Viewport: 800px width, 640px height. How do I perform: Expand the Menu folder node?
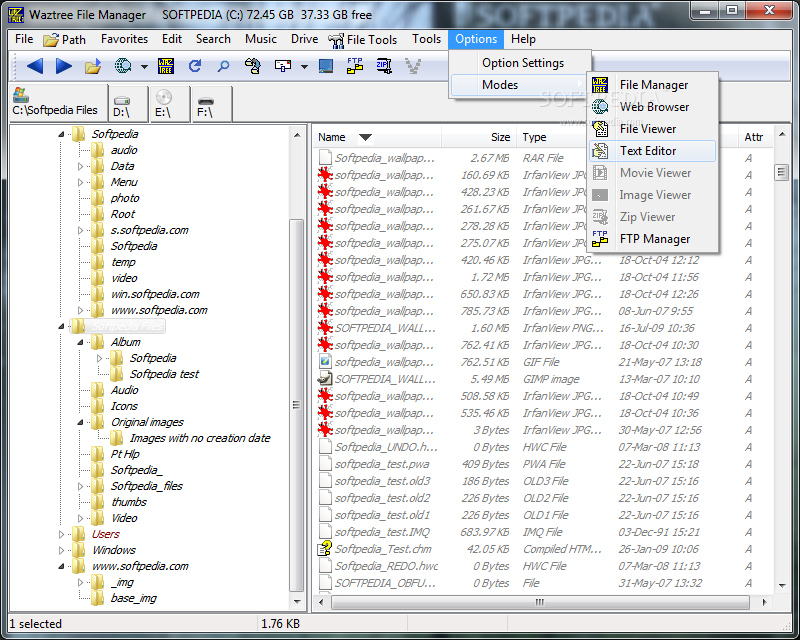[x=80, y=182]
